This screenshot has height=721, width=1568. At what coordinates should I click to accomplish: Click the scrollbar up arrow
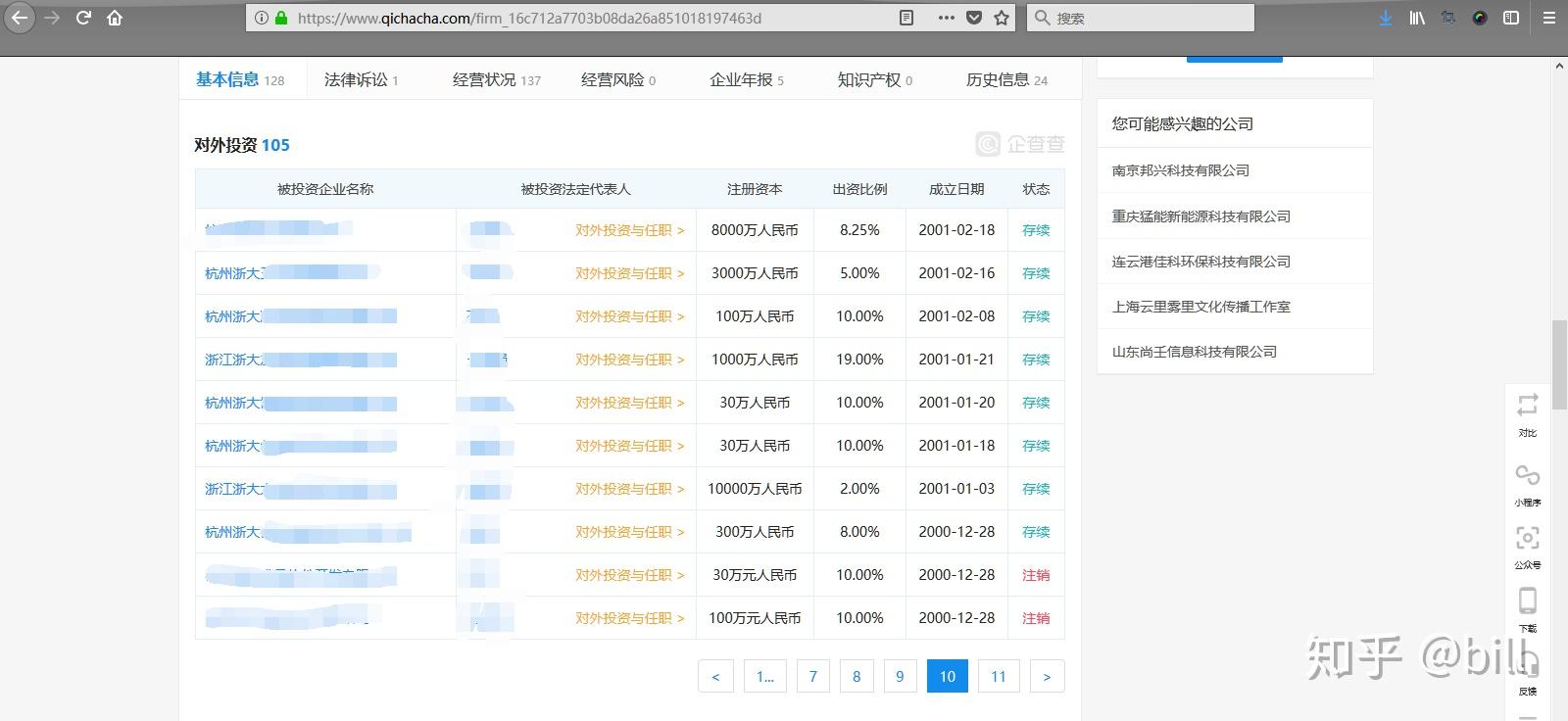(x=1559, y=65)
